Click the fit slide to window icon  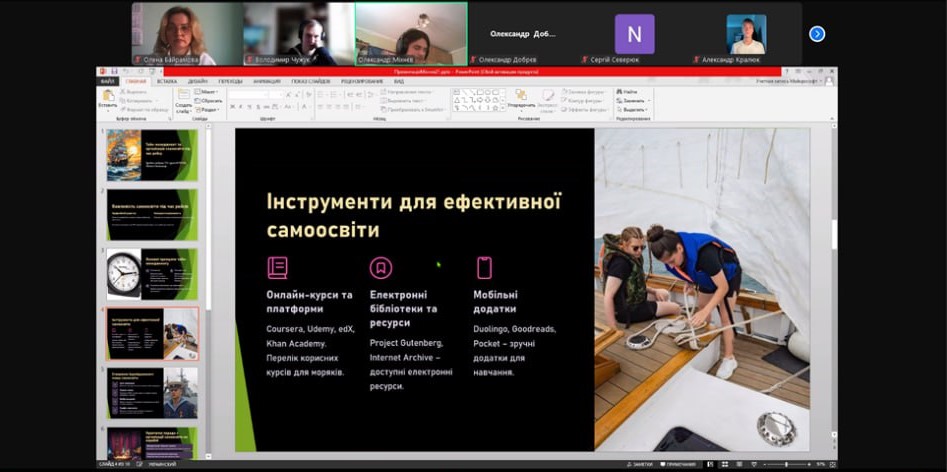[x=832, y=464]
